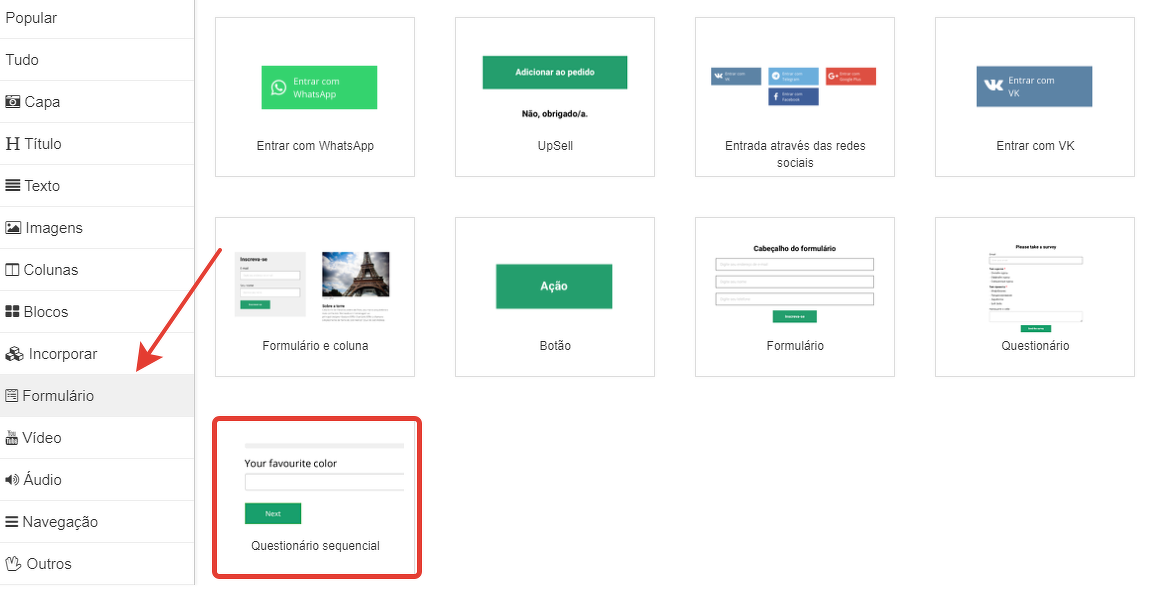This screenshot has width=1158, height=595.
Task: Click the YouTube icon beside Vídeo
Action: [x=12, y=438]
